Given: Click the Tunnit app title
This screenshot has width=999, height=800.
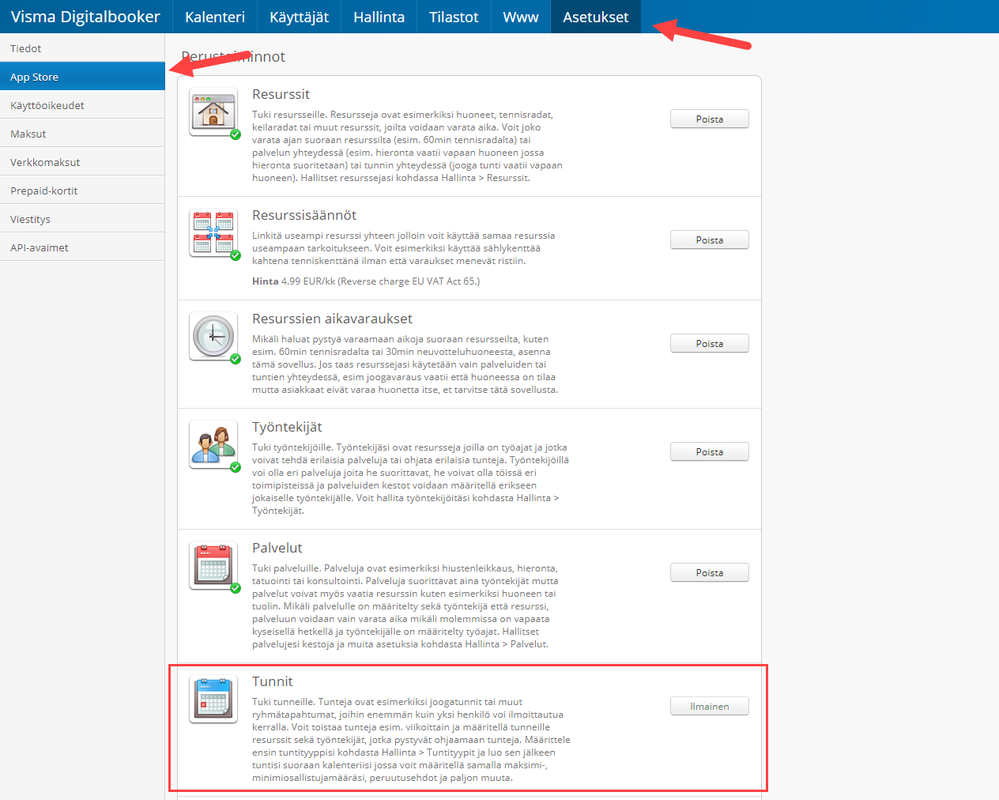Looking at the screenshot, I should click(272, 682).
